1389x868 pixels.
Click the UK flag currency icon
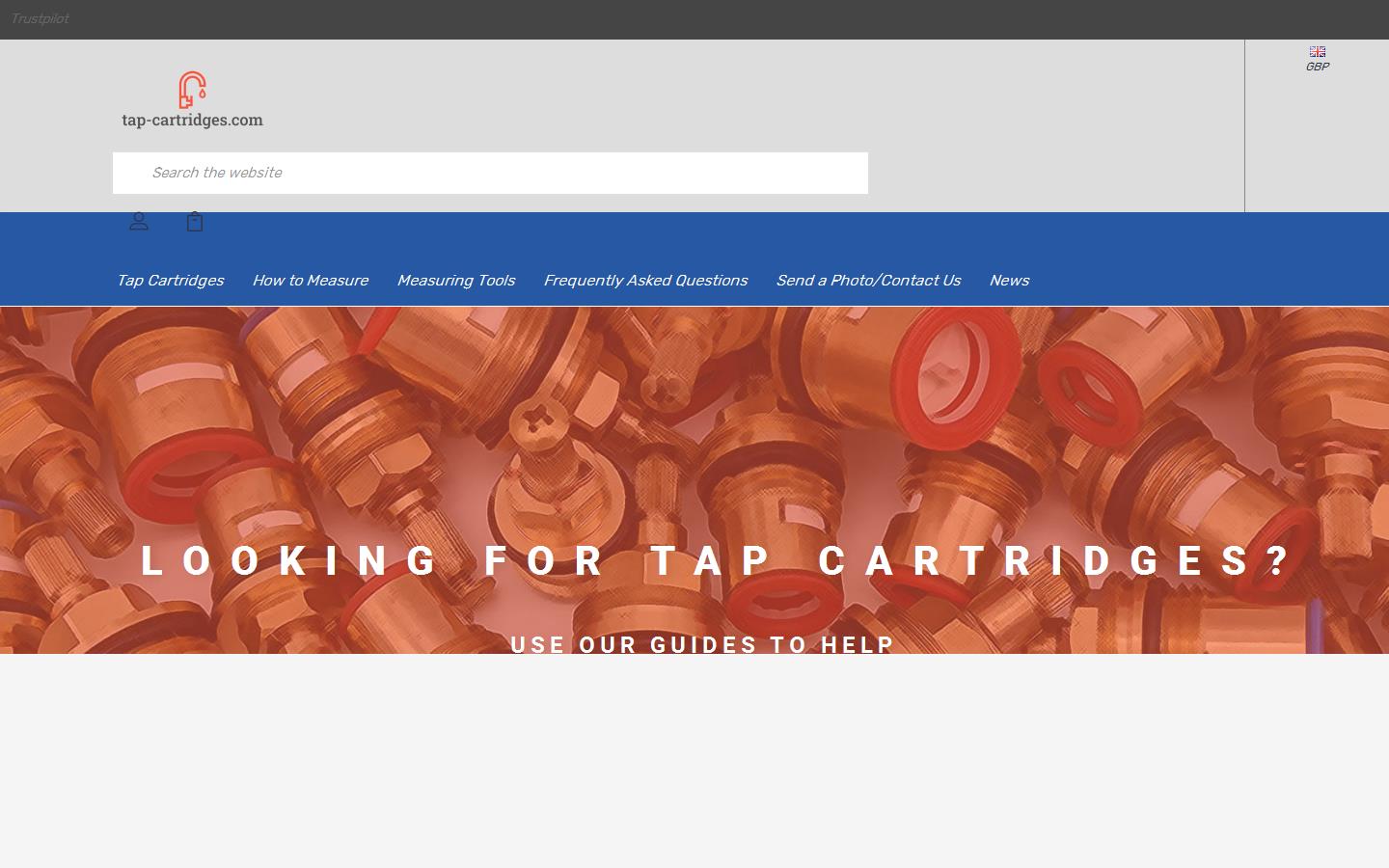[1317, 51]
